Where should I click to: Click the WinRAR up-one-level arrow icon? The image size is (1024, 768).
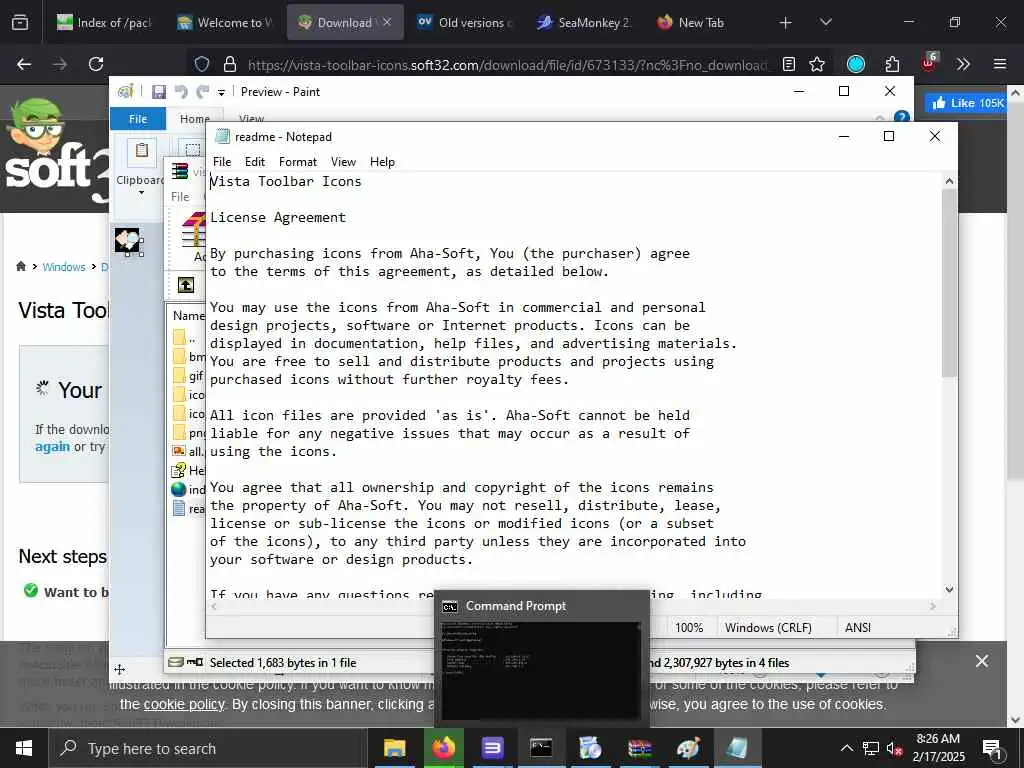pos(186,285)
